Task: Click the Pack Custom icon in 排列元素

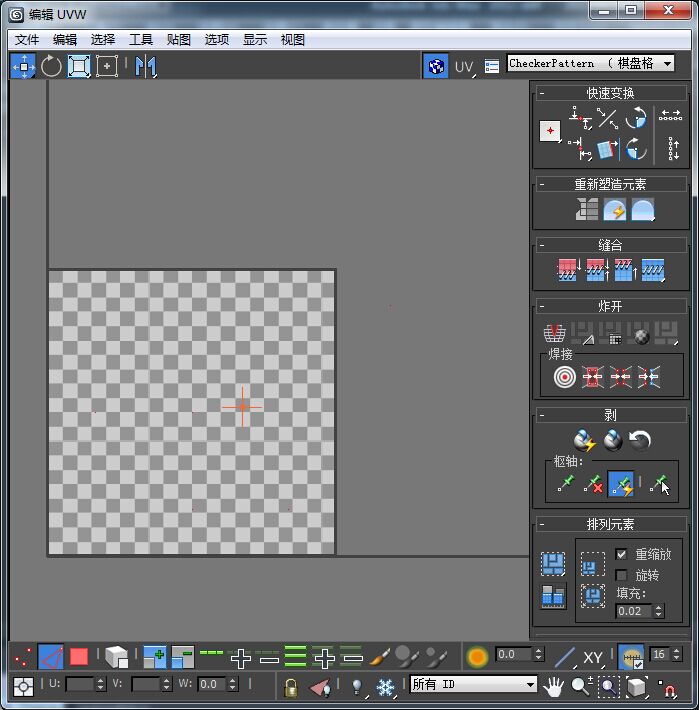Action: [x=552, y=563]
